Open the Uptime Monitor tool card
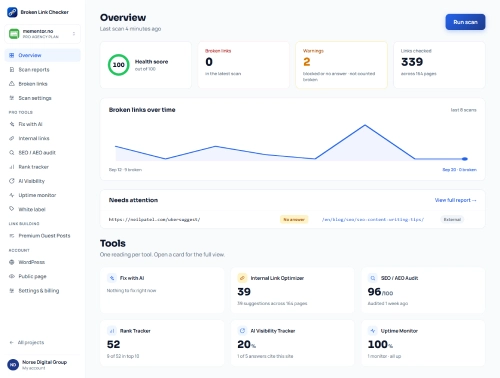The height and width of the screenshot is (378, 500). (423, 343)
